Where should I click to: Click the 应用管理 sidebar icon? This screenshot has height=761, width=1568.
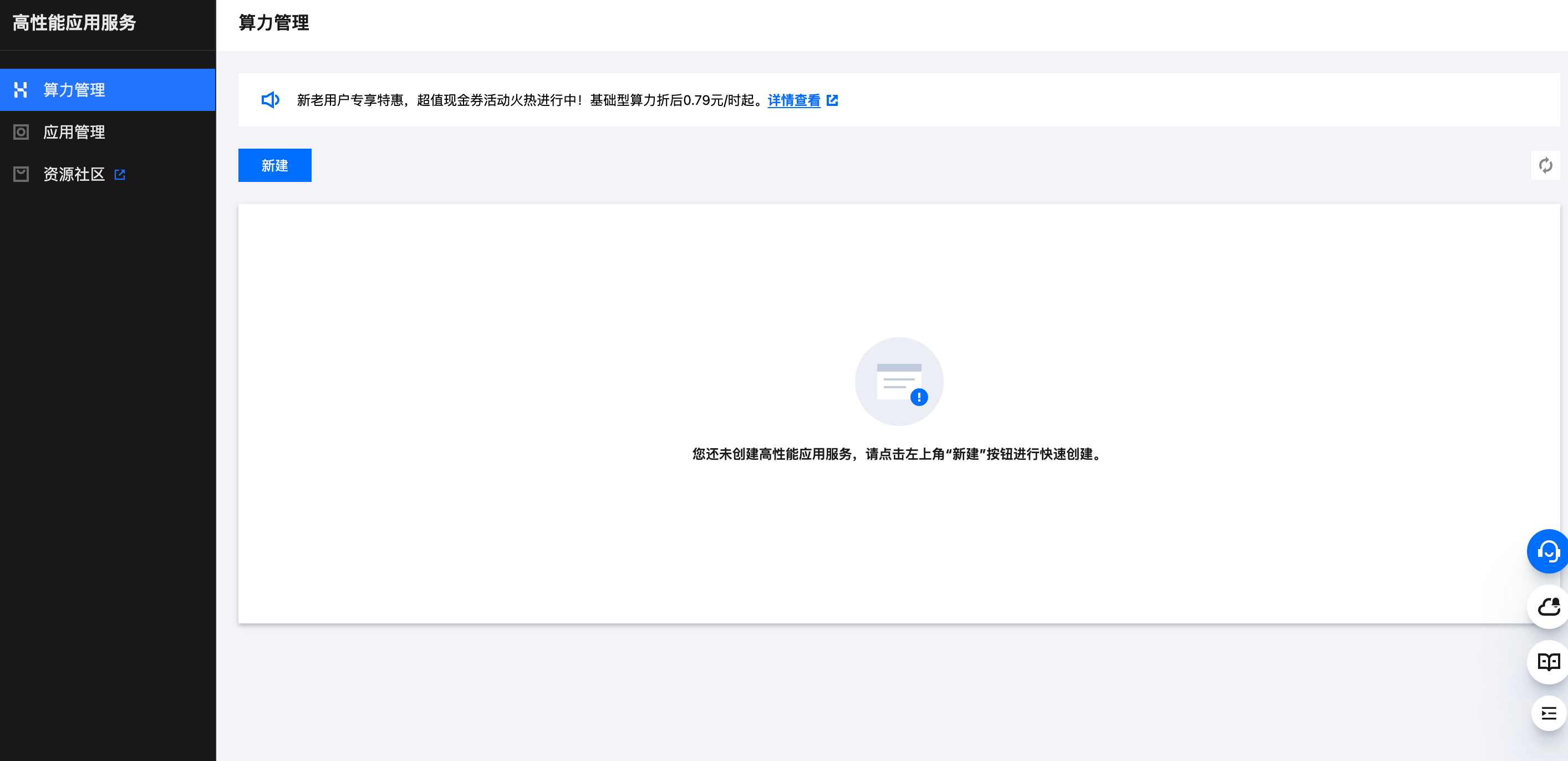(21, 132)
